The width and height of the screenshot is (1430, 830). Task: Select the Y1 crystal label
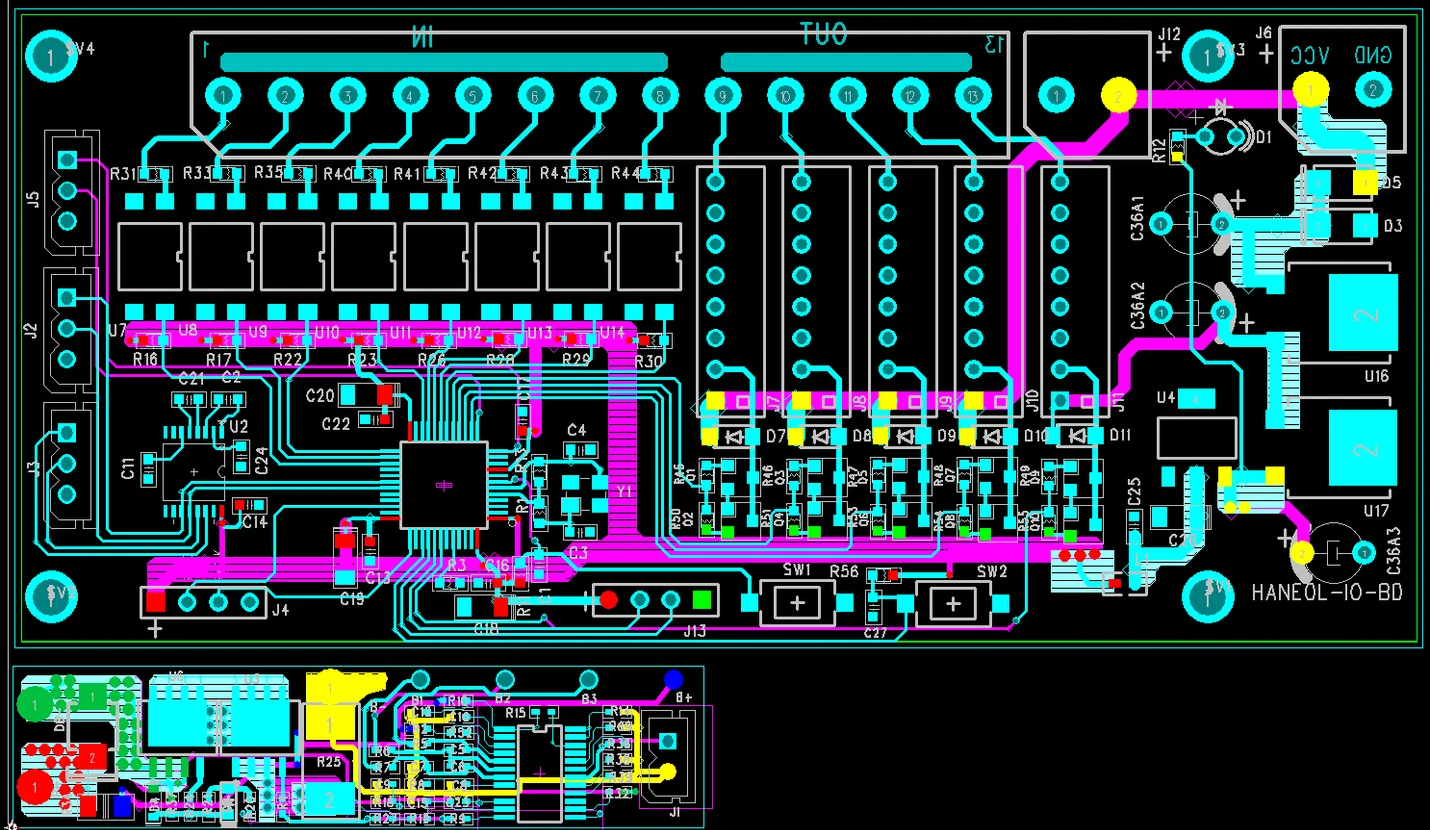pyautogui.click(x=625, y=492)
